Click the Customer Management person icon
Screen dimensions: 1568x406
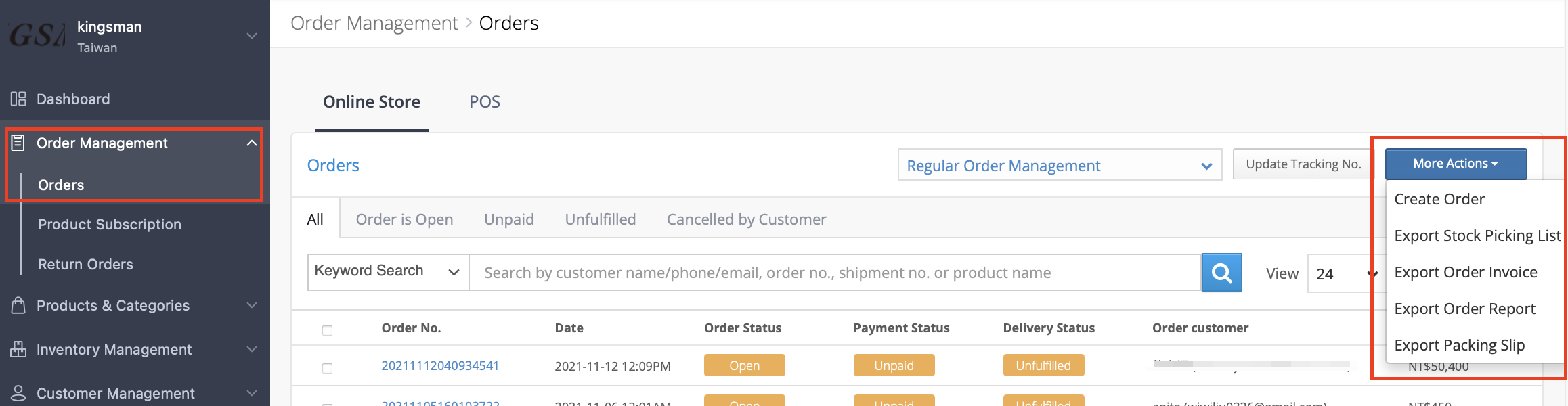tap(18, 393)
